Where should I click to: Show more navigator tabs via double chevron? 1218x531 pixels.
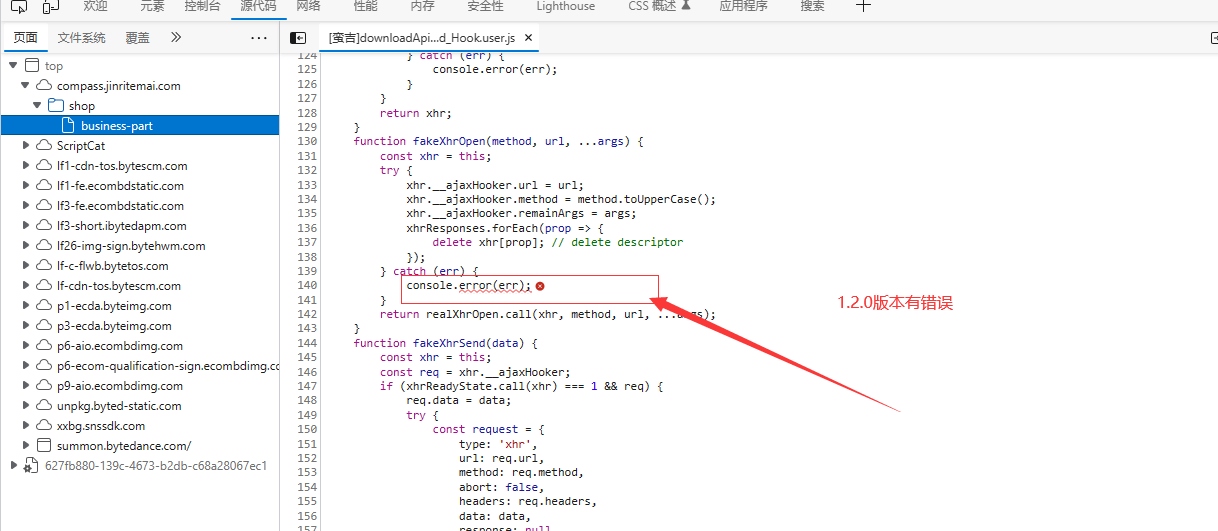176,38
